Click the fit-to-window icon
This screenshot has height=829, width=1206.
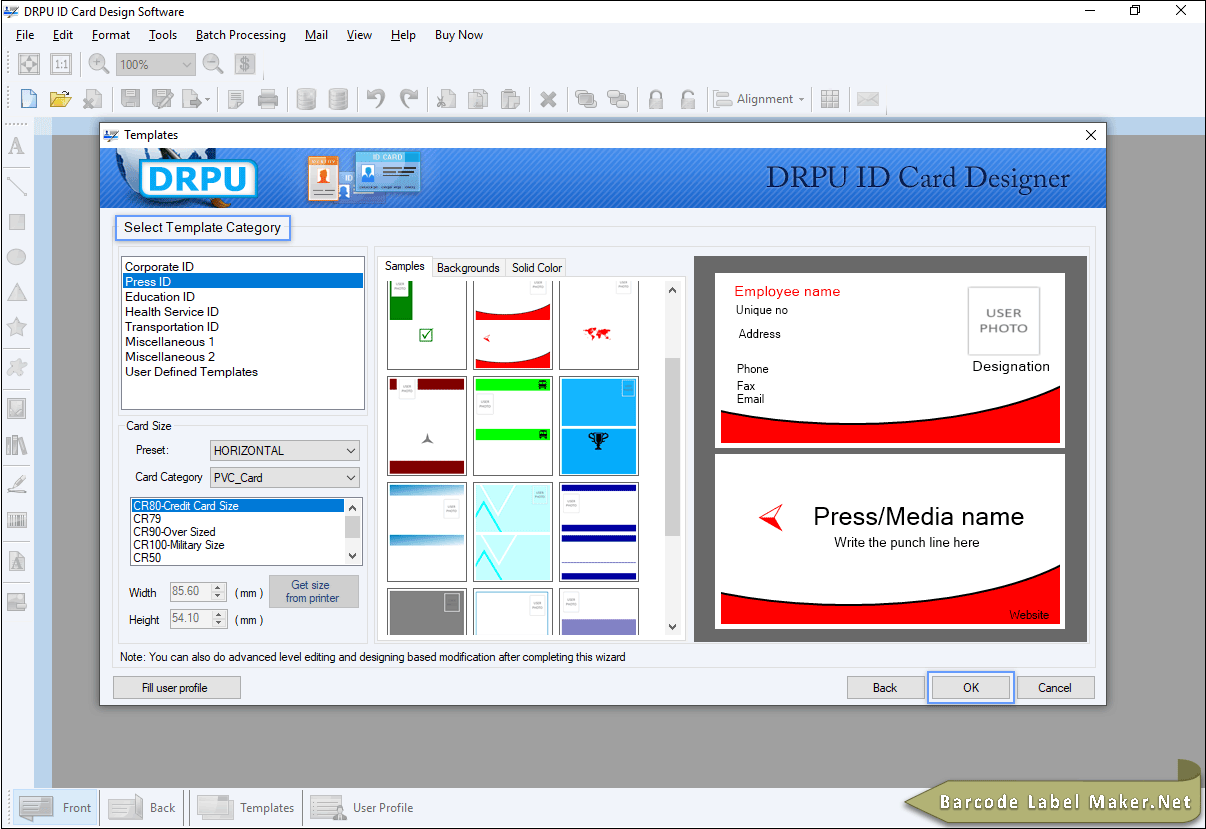coord(29,64)
